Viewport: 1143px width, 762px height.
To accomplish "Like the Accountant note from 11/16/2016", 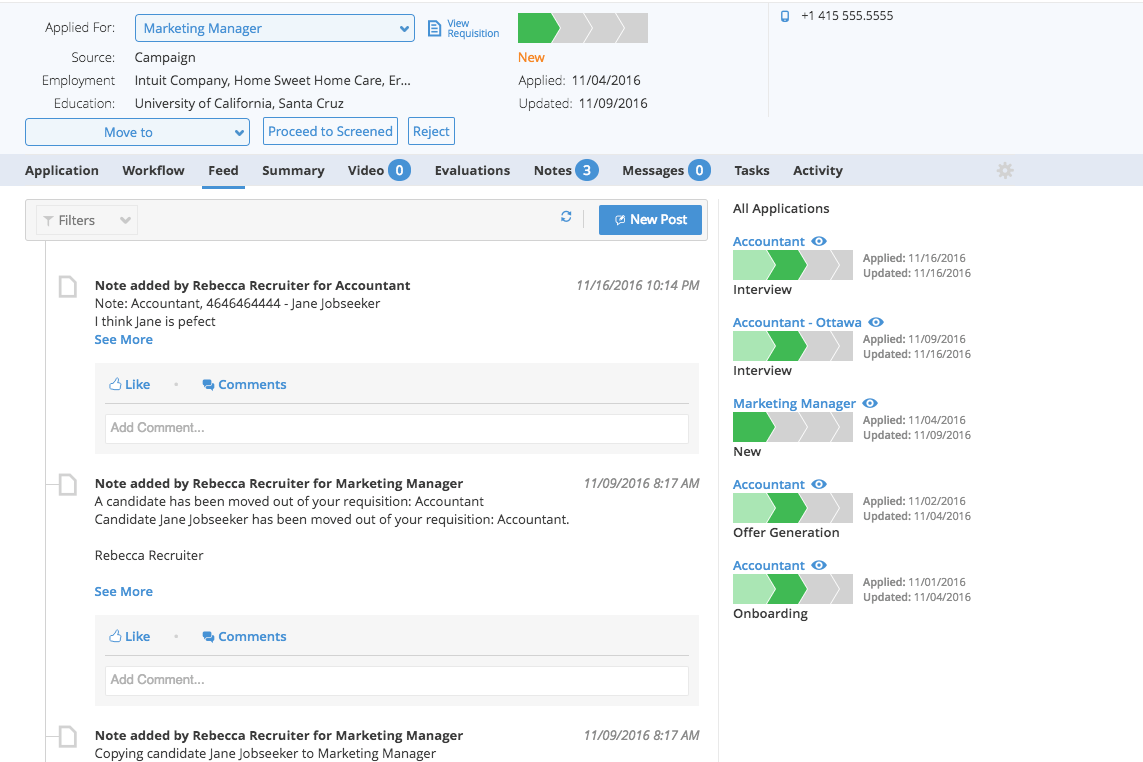I will click(x=130, y=384).
